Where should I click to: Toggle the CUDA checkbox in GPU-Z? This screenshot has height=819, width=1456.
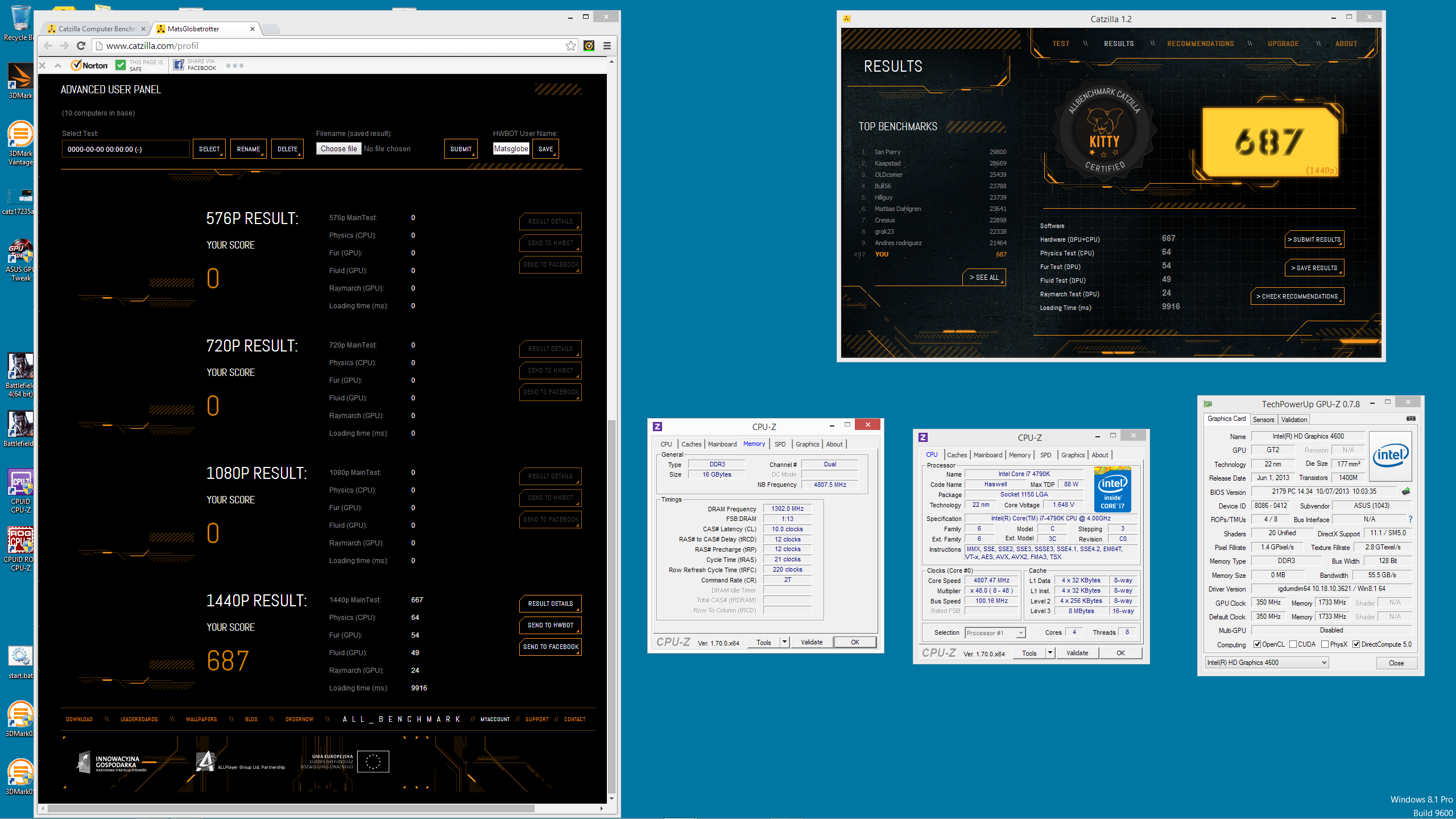point(1293,644)
